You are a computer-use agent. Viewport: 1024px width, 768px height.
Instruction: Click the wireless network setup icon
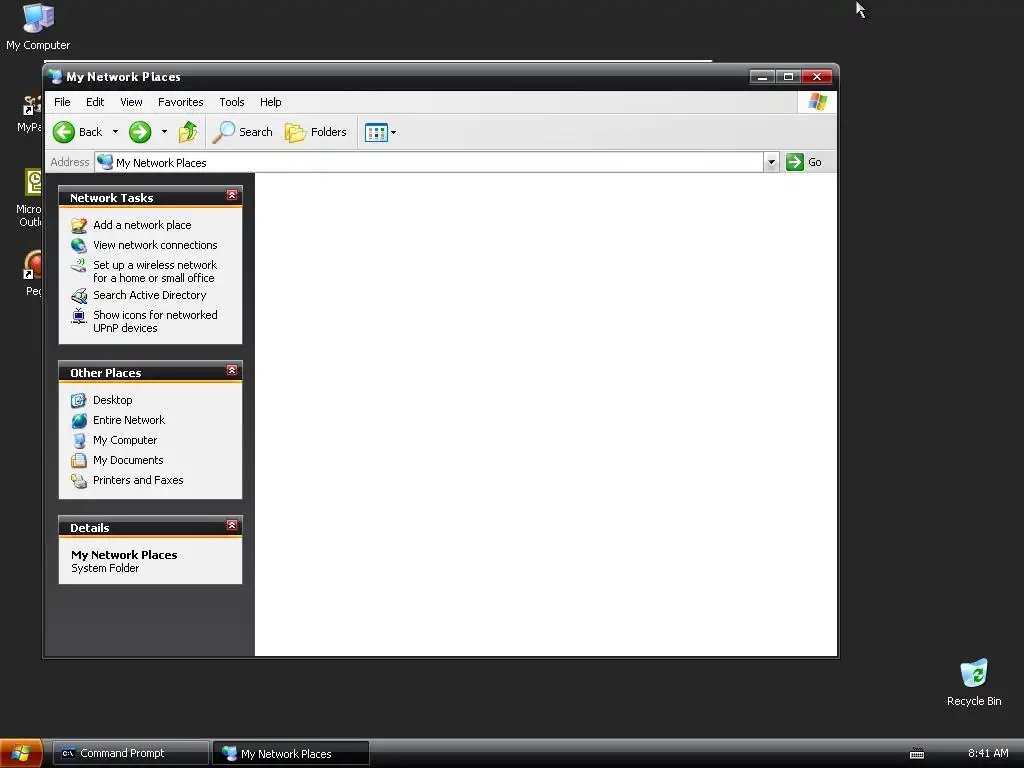pyautogui.click(x=79, y=265)
